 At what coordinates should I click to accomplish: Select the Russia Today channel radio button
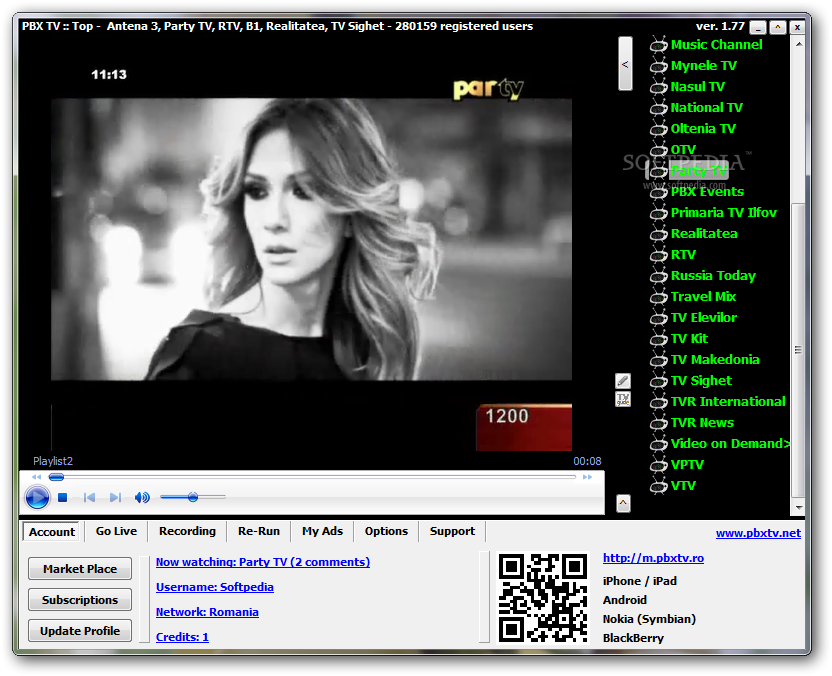click(659, 275)
